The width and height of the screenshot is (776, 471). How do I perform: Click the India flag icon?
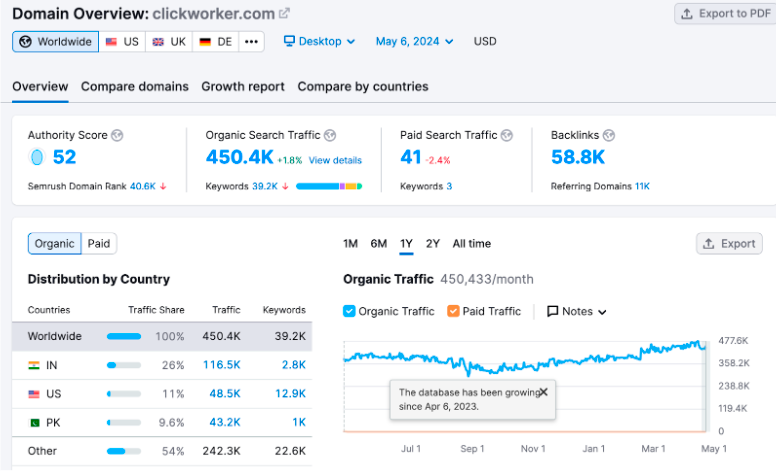click(34, 366)
